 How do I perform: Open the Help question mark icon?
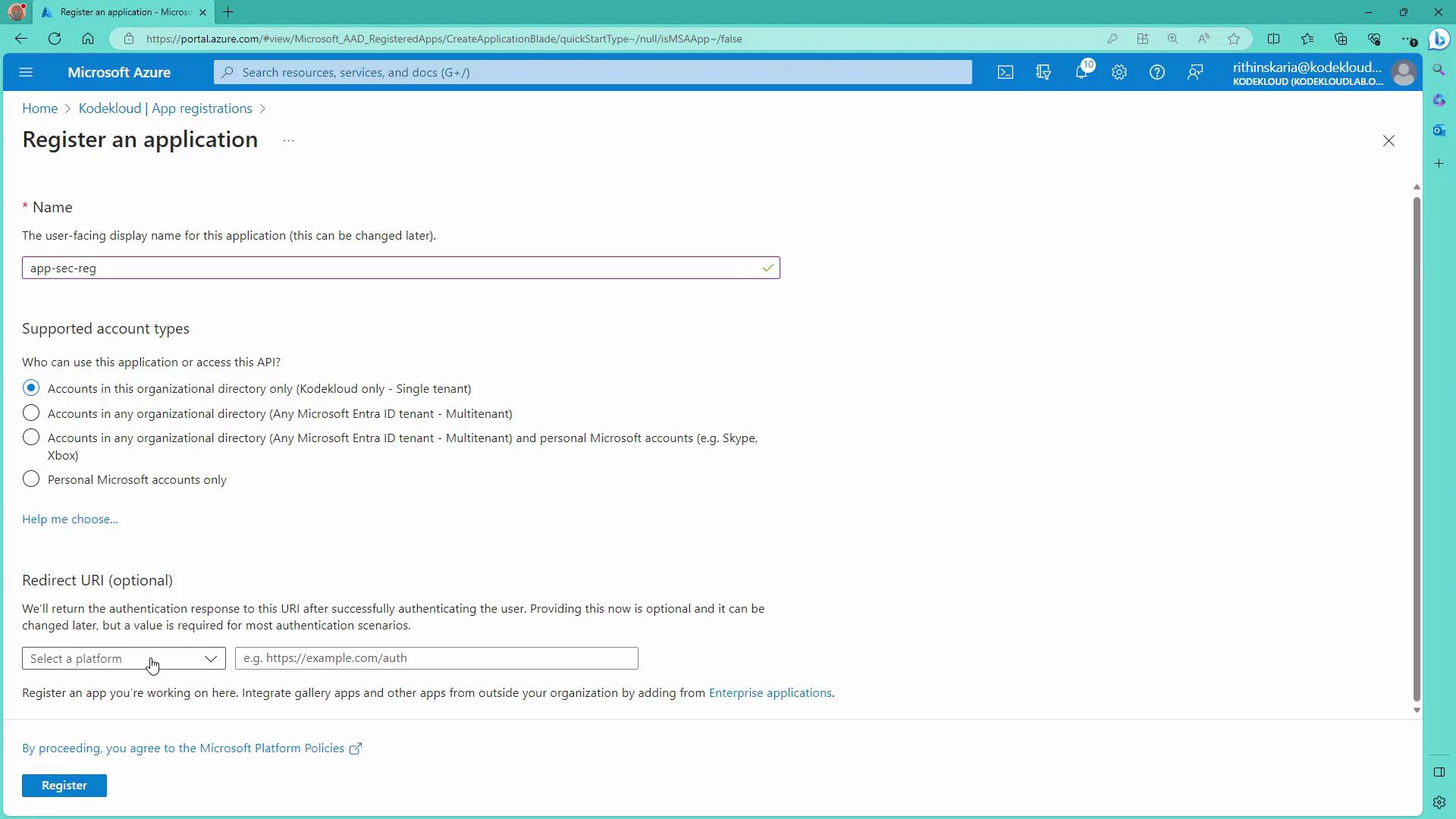(1157, 72)
